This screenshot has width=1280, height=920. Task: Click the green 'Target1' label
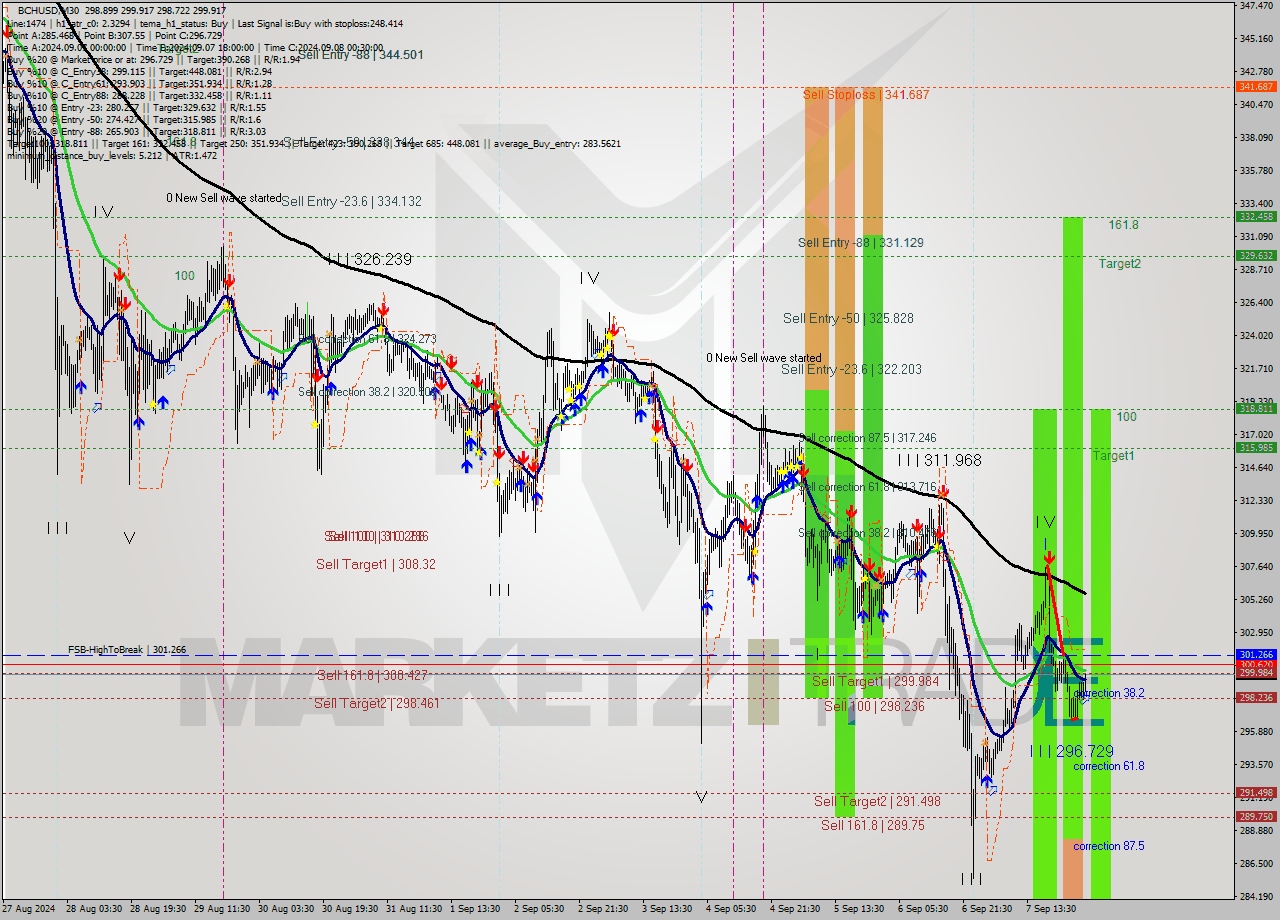click(x=1113, y=456)
